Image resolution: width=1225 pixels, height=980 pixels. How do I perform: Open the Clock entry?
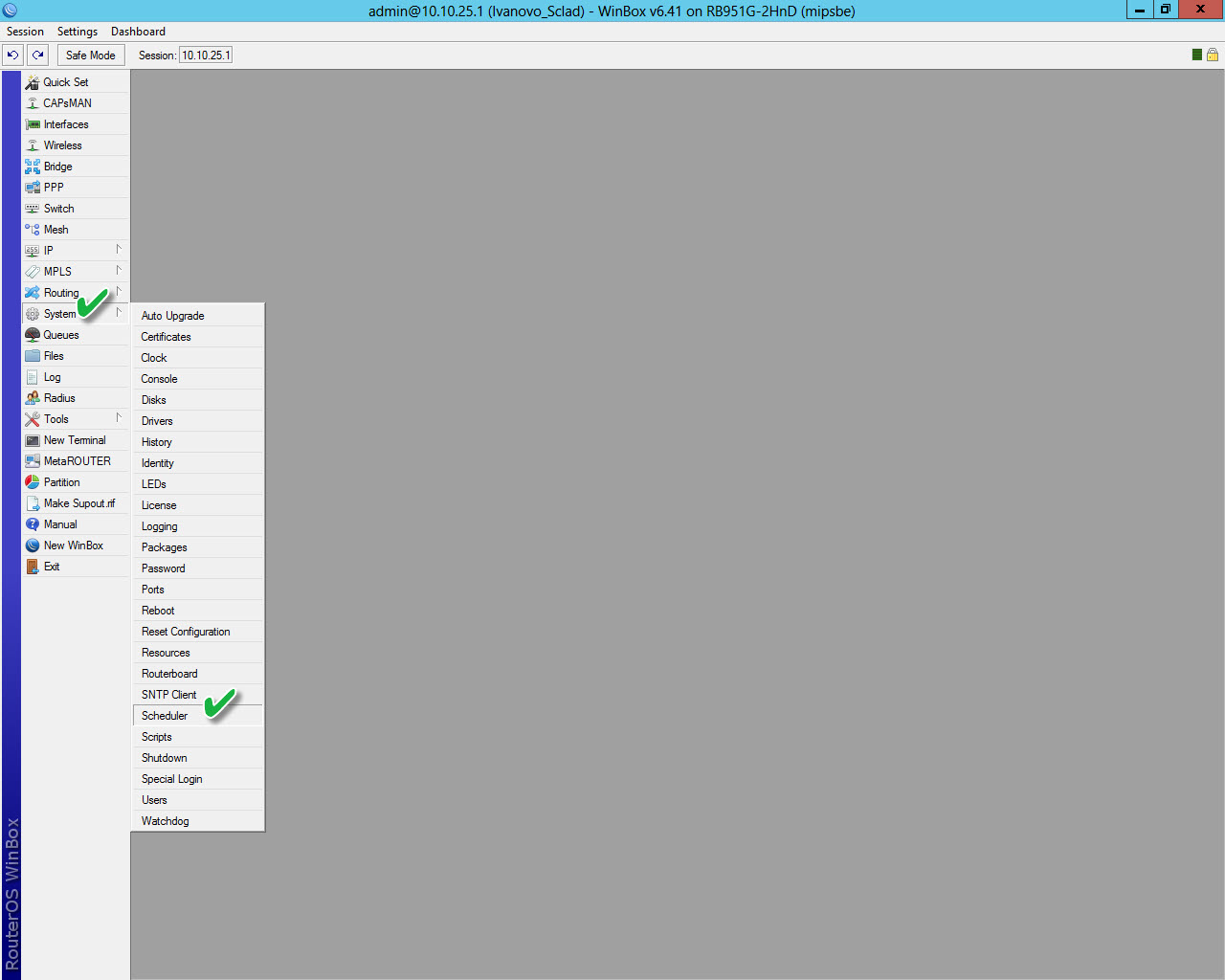point(198,358)
